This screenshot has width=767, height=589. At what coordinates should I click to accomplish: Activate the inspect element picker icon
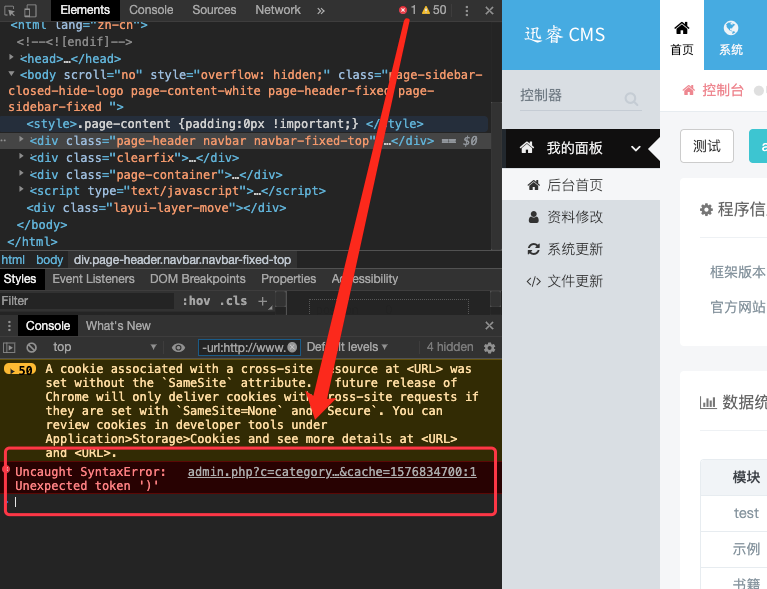pyautogui.click(x=9, y=10)
